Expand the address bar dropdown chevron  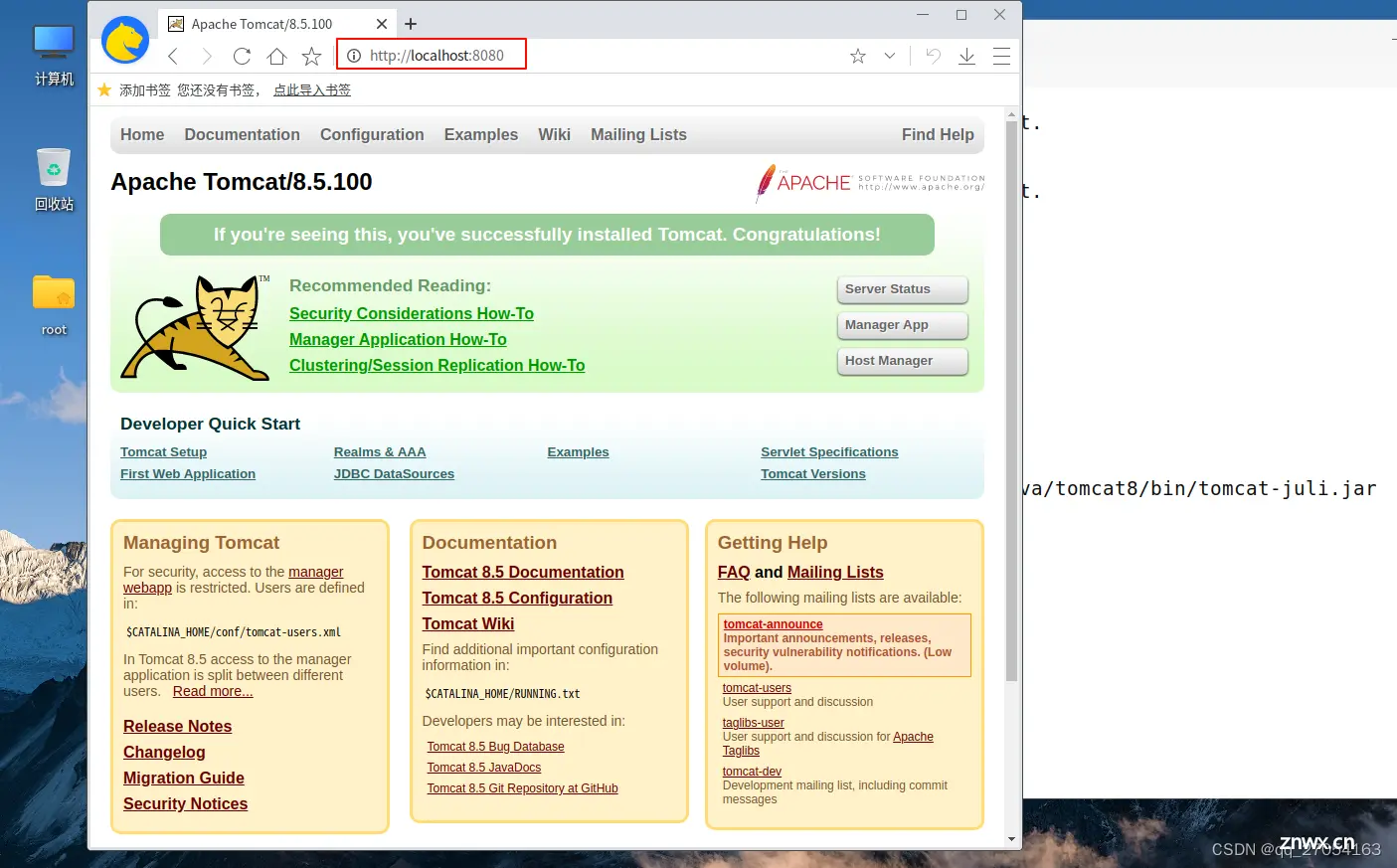[x=890, y=56]
